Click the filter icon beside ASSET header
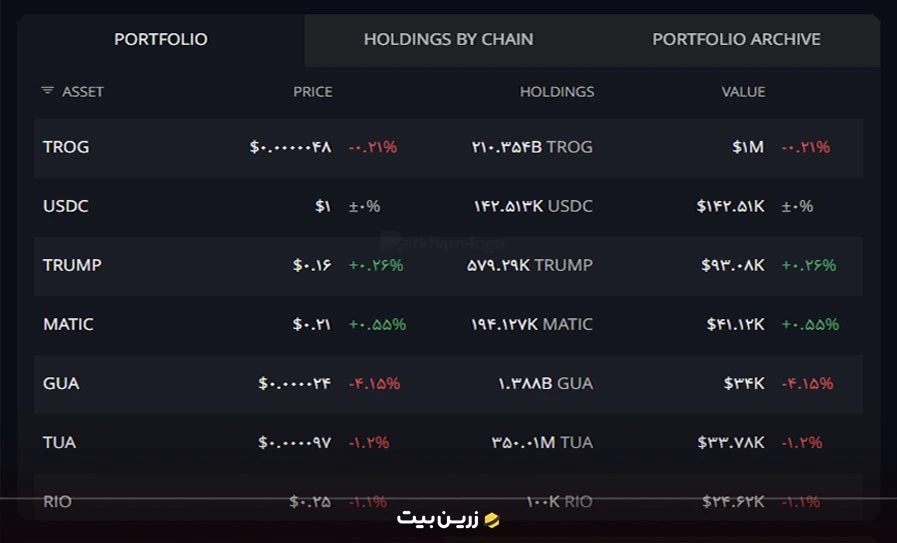Viewport: 897px width, 543px height. (47, 90)
